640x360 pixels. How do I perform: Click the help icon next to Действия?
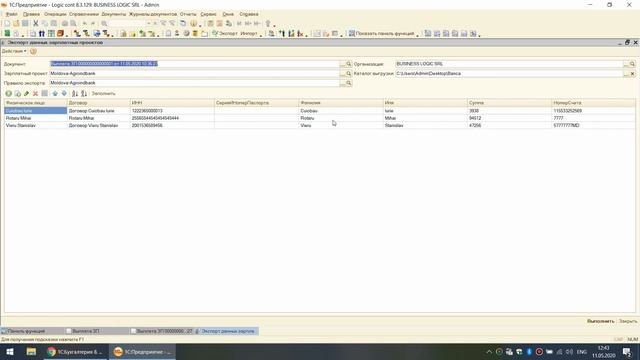pyautogui.click(x=33, y=51)
